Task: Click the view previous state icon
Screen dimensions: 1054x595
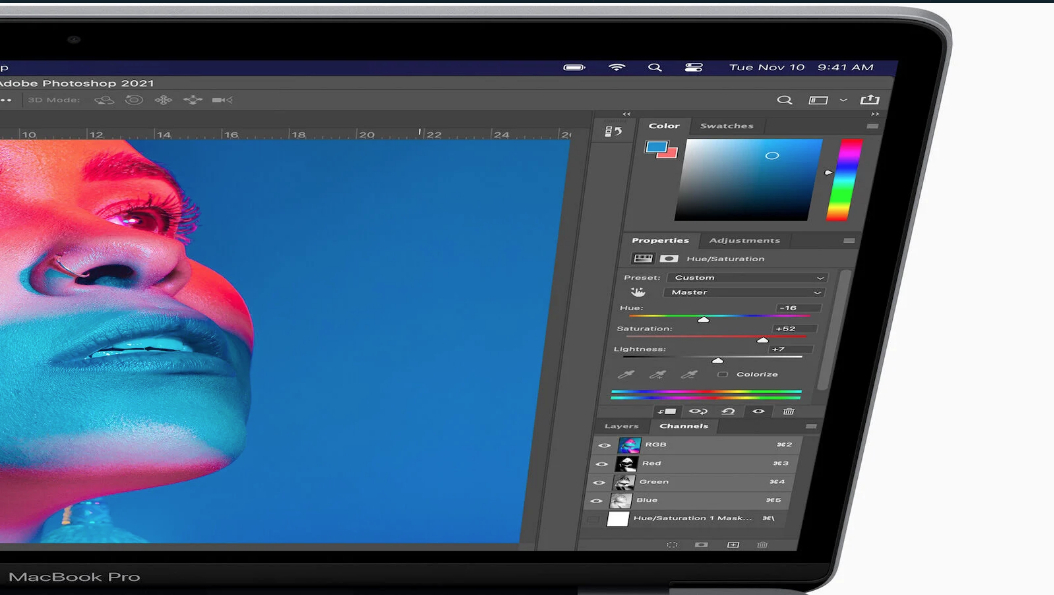Action: pyautogui.click(x=698, y=411)
